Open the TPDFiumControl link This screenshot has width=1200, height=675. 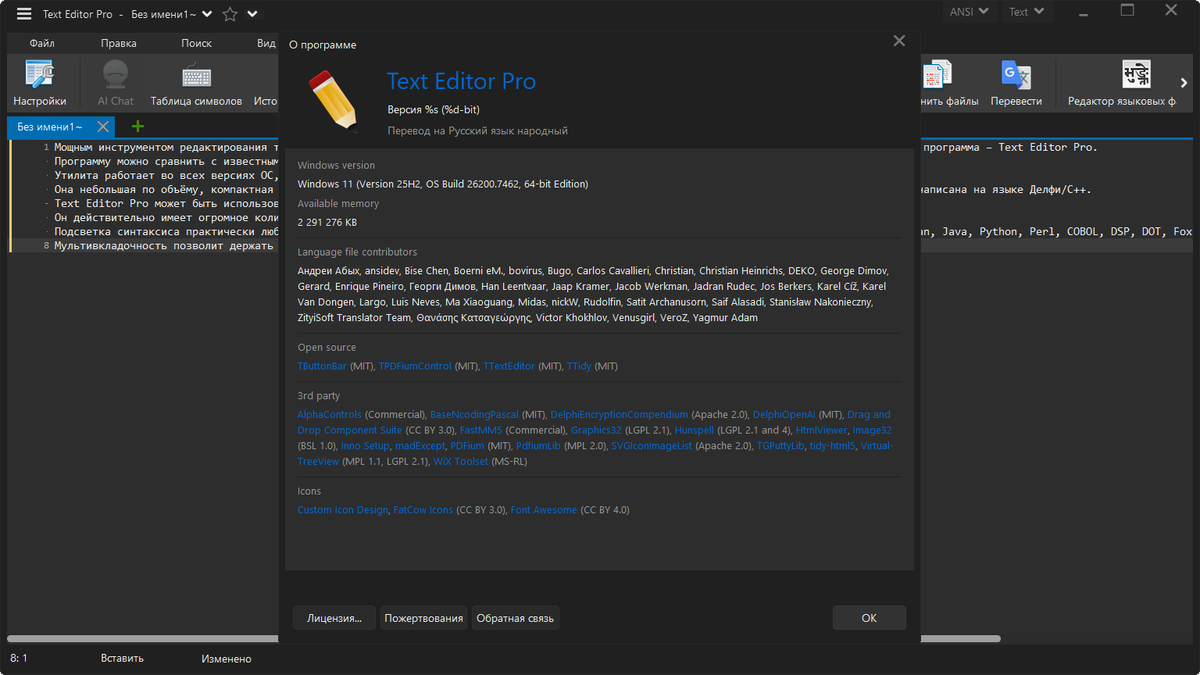[415, 366]
